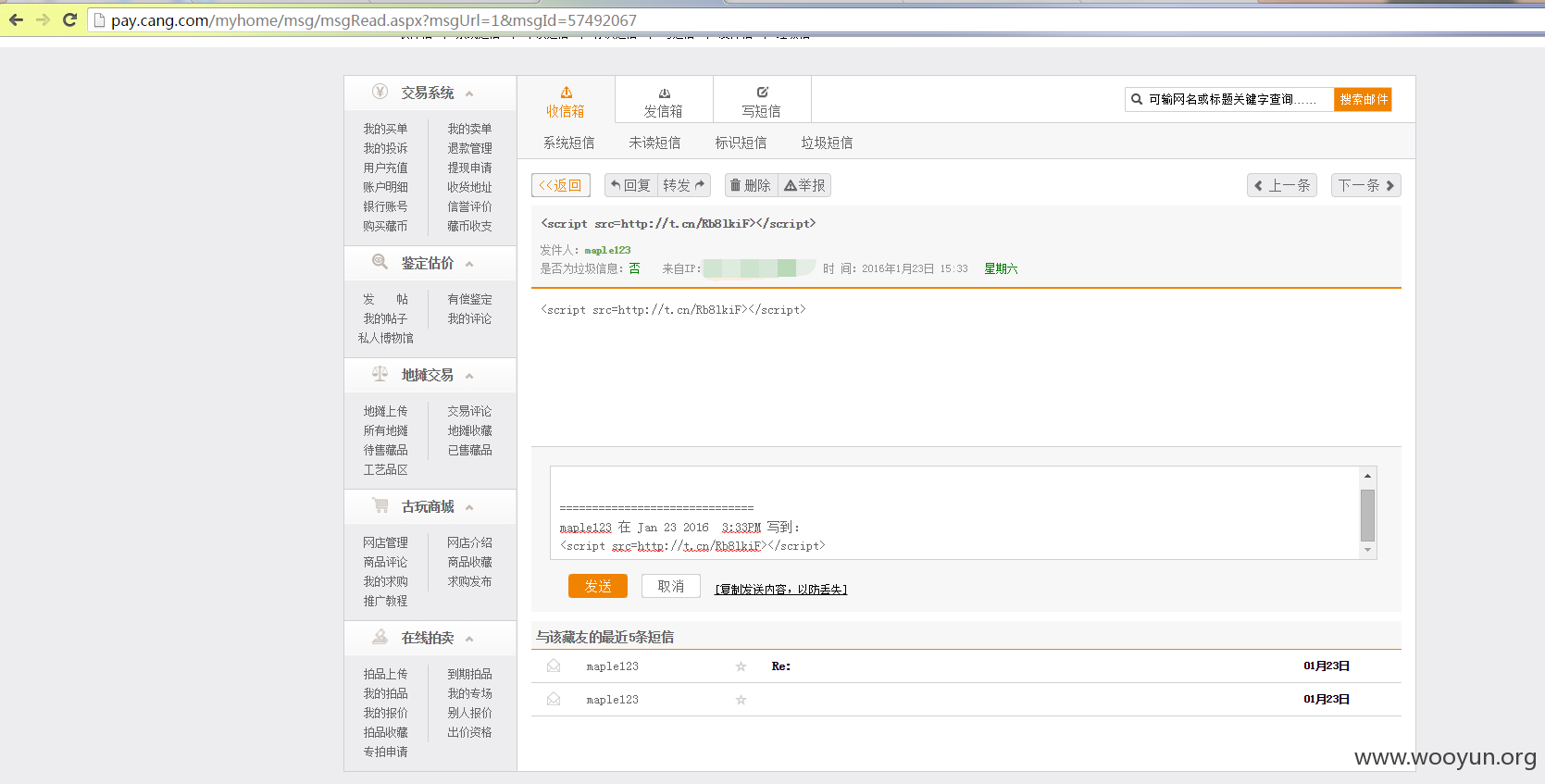The width and height of the screenshot is (1545, 784).
Task: Star the 'Re:' message from maple123
Action: point(741,666)
